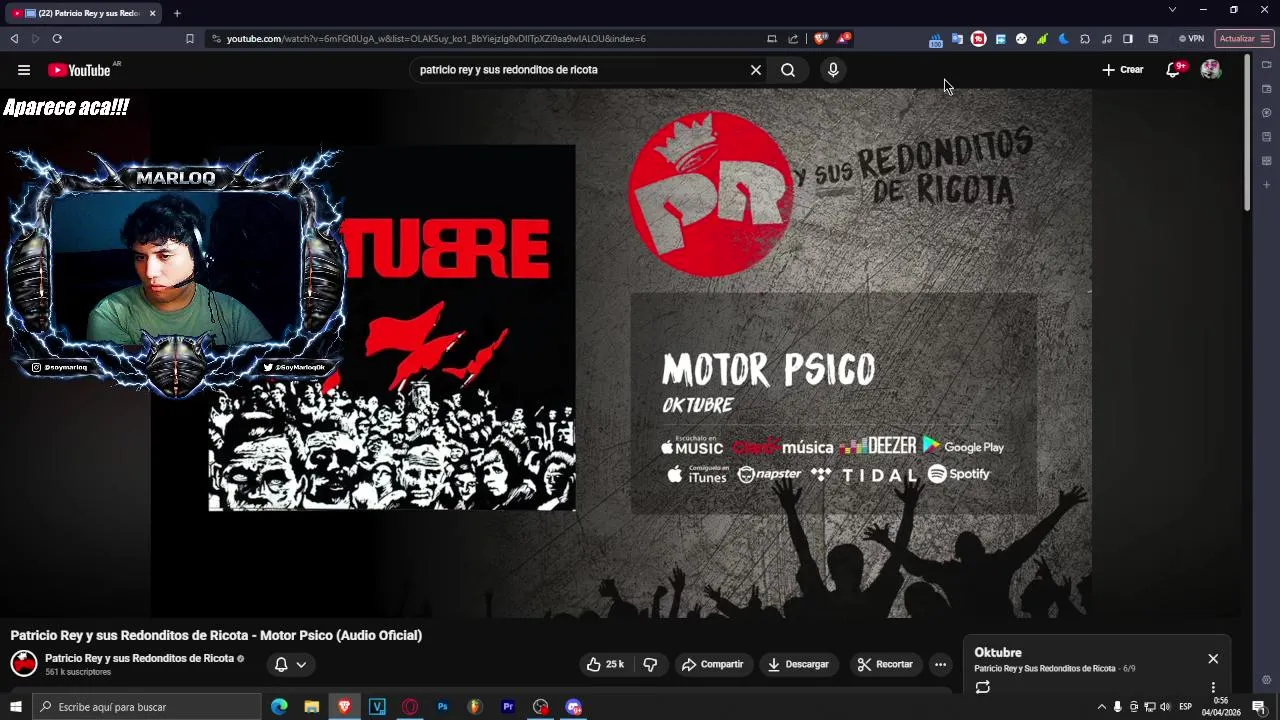Viewport: 1280px width, 720px height.
Task: Switch the ESP input language
Action: click(x=1185, y=707)
